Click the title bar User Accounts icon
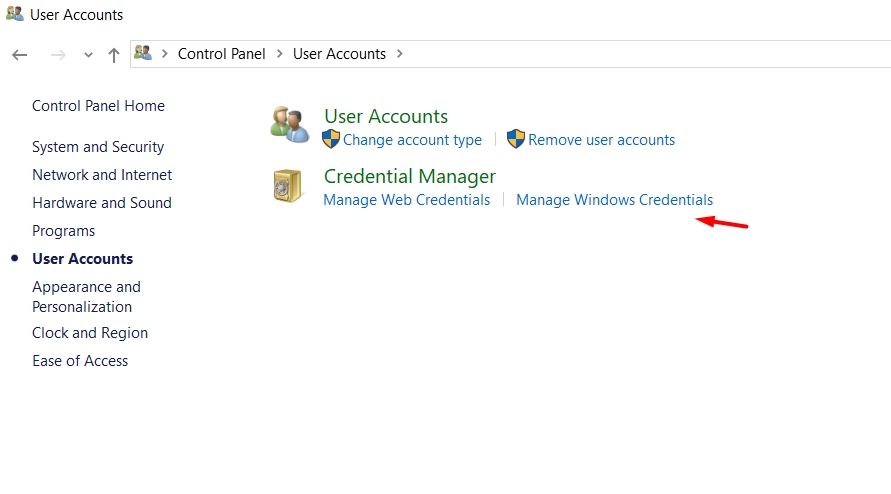Viewport: 891px width, 494px height. click(x=15, y=14)
